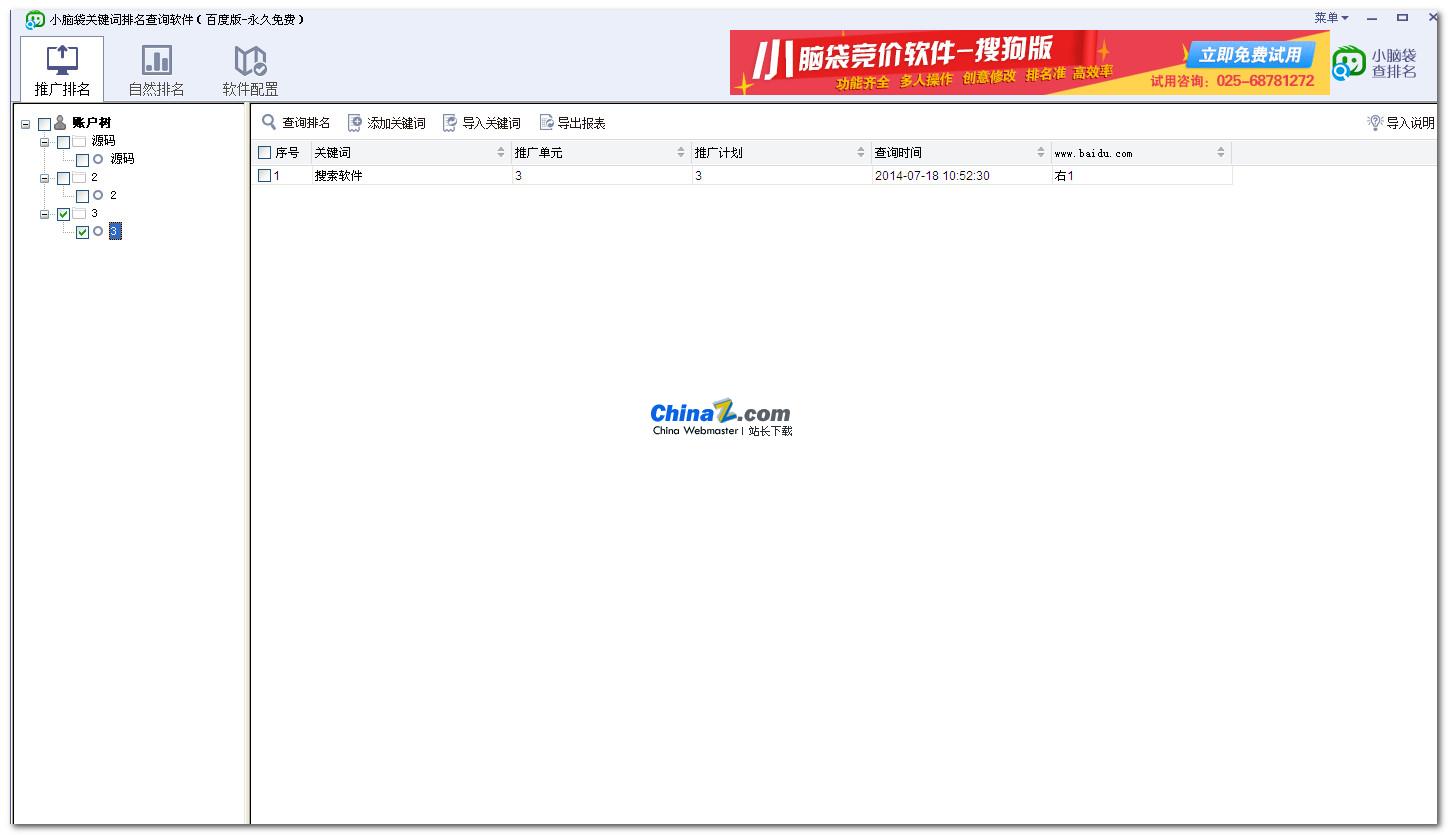Viewport: 1448px width, 835px height.
Task: Click the circle icon beside unit 2
Action: (x=98, y=195)
